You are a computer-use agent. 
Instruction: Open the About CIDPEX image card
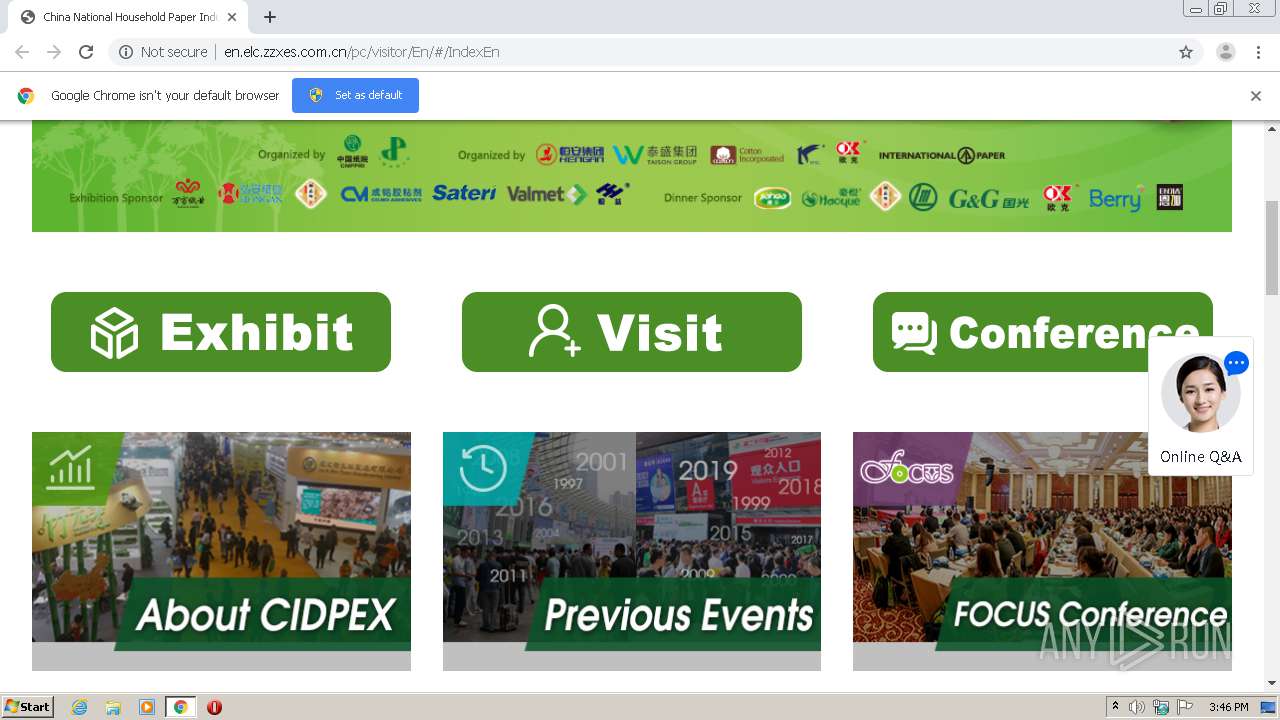point(221,551)
